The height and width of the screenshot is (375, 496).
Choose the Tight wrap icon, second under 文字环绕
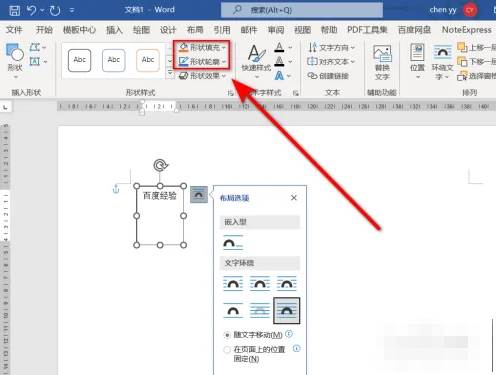click(260, 283)
